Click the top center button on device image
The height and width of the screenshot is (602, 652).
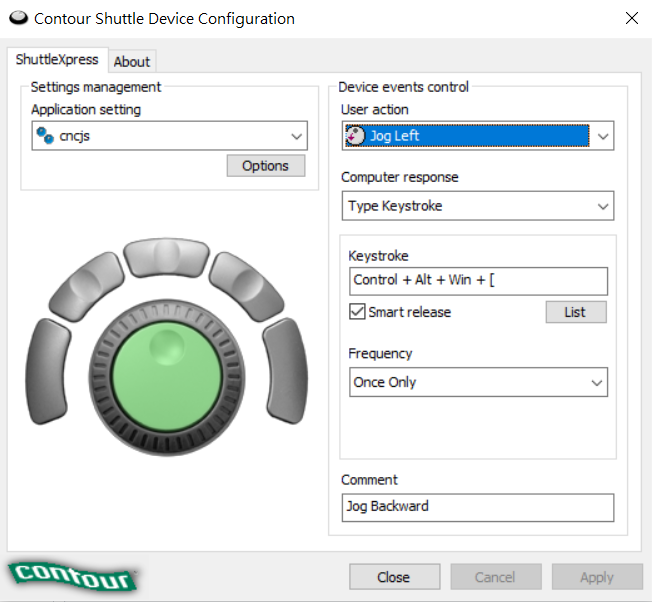166,254
